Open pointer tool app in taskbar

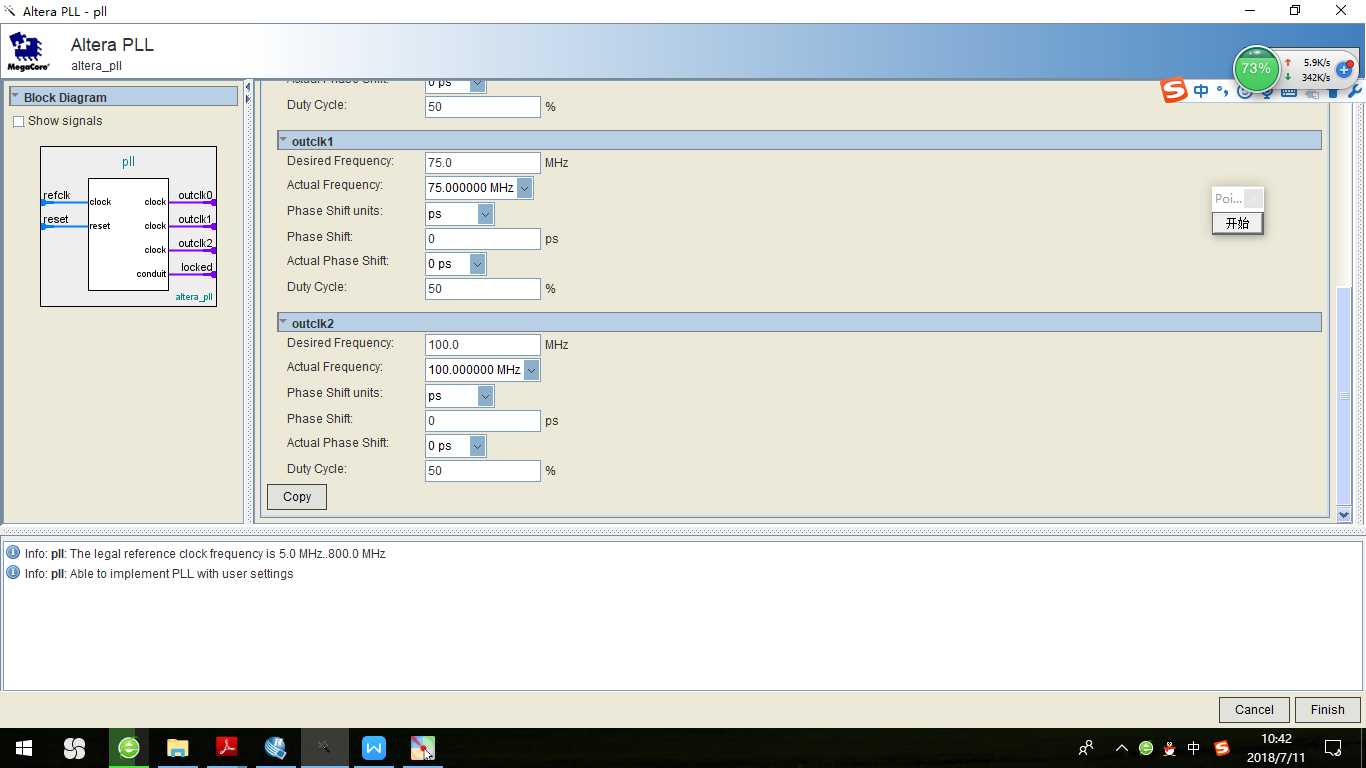(423, 748)
